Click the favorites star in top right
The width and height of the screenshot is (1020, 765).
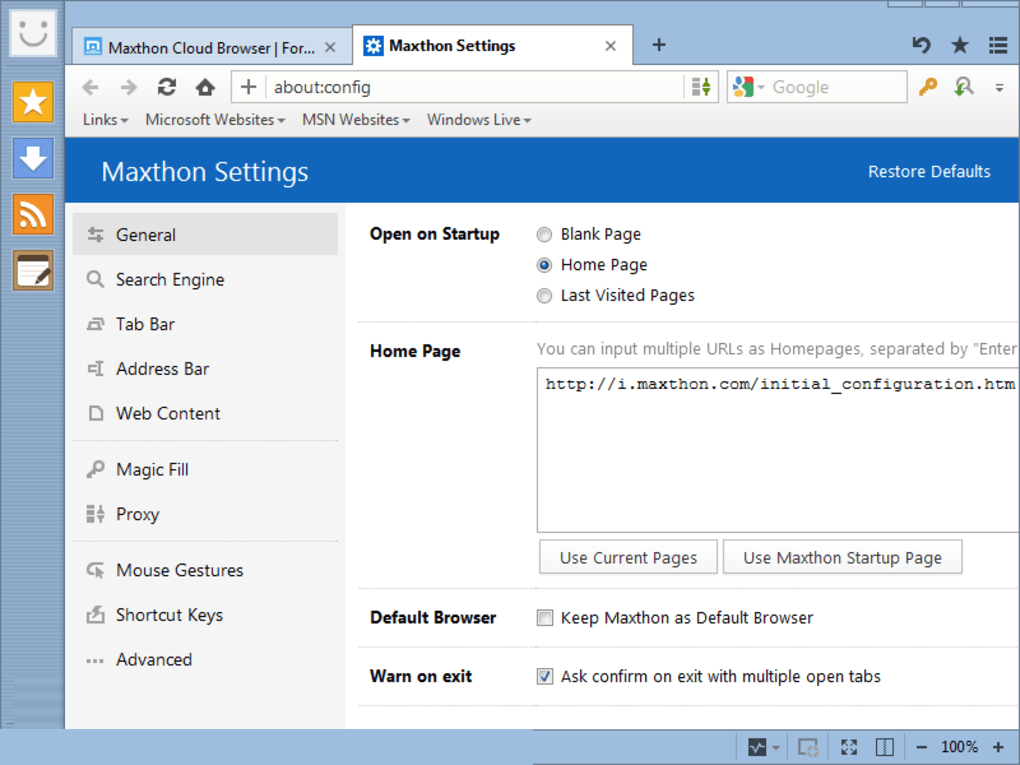pyautogui.click(x=960, y=45)
